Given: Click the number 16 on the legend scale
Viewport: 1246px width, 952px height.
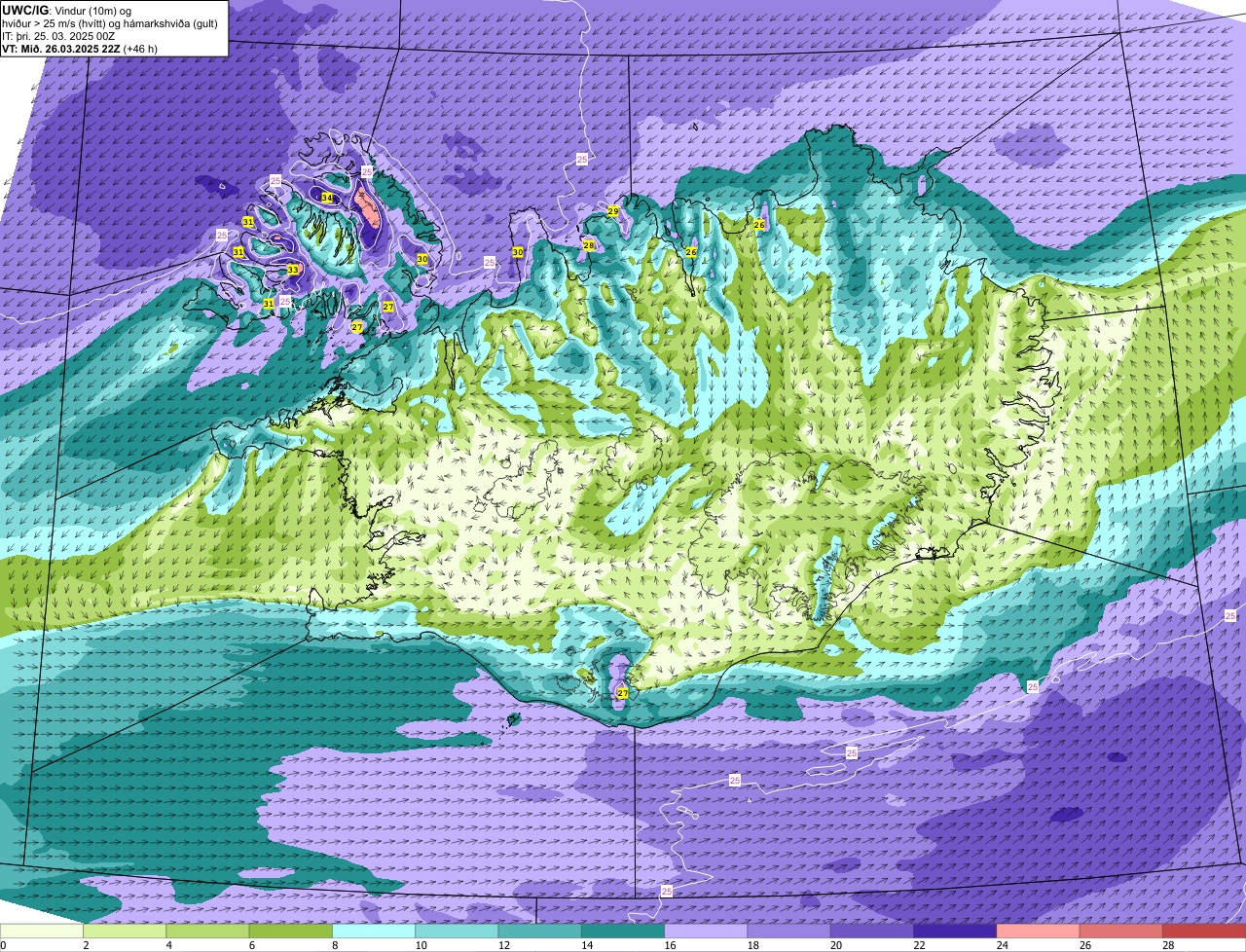Looking at the screenshot, I should click(x=670, y=945).
